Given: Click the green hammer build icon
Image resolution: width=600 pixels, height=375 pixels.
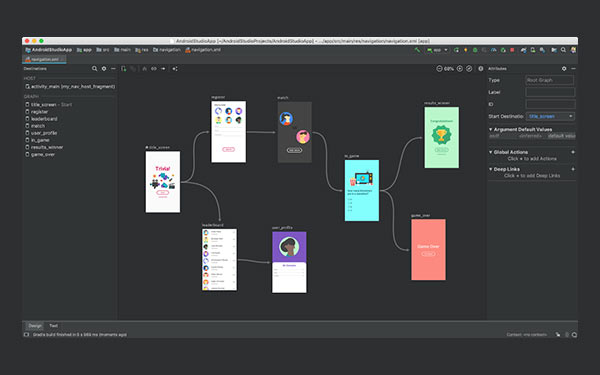Looking at the screenshot, I should [417, 50].
